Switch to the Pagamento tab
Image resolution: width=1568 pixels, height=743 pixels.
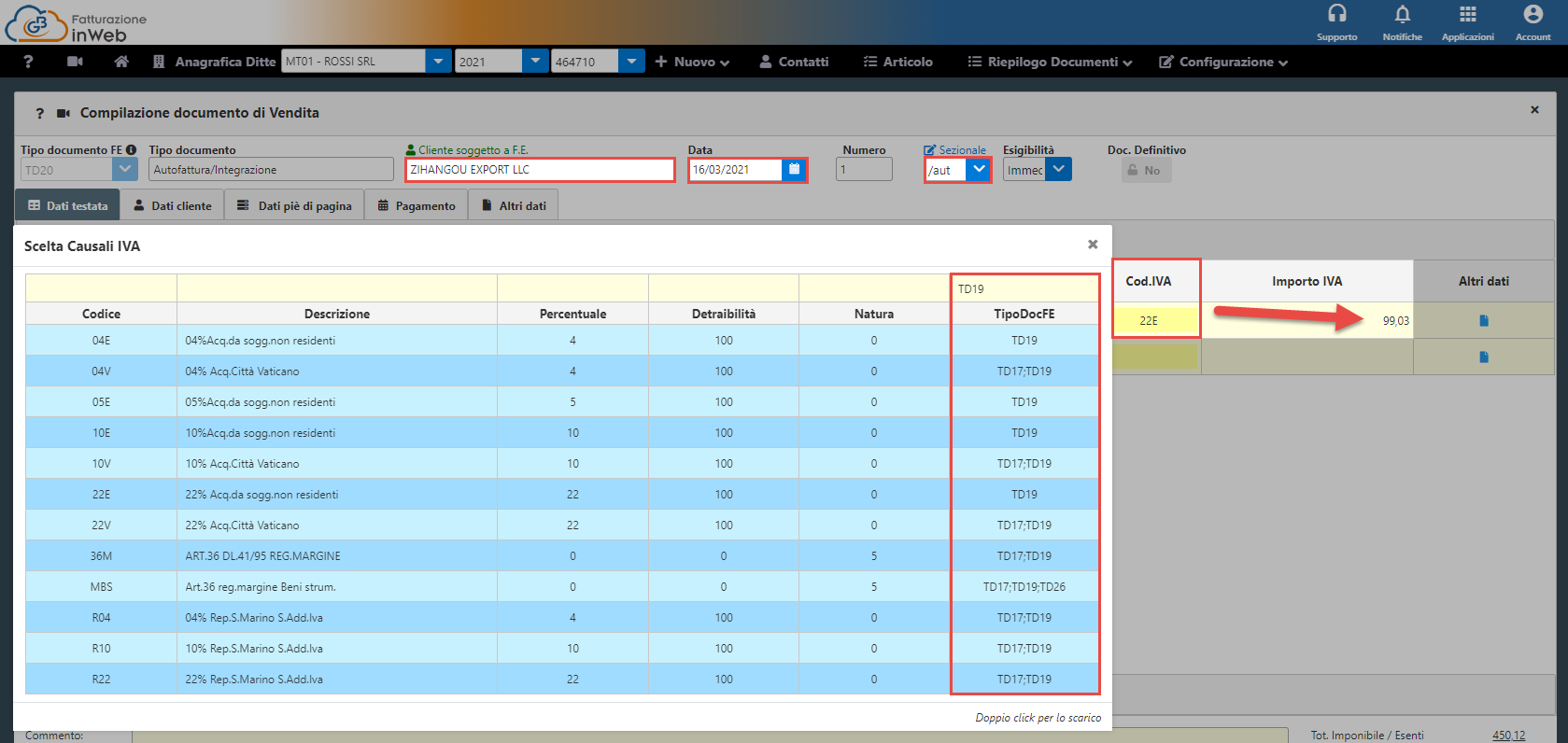(417, 205)
